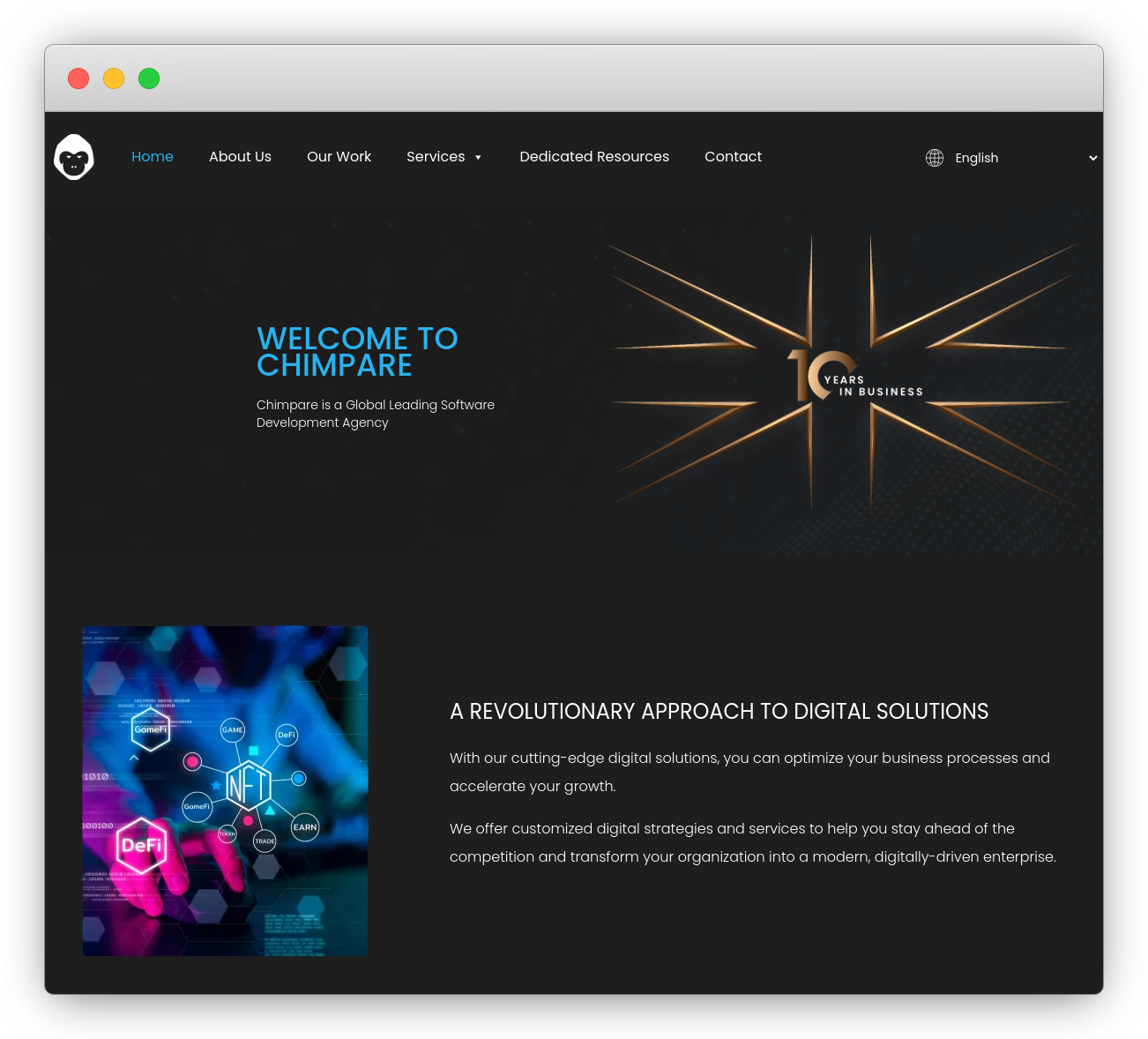Select Services in the navigation bar
The image size is (1148, 1039).
click(436, 157)
